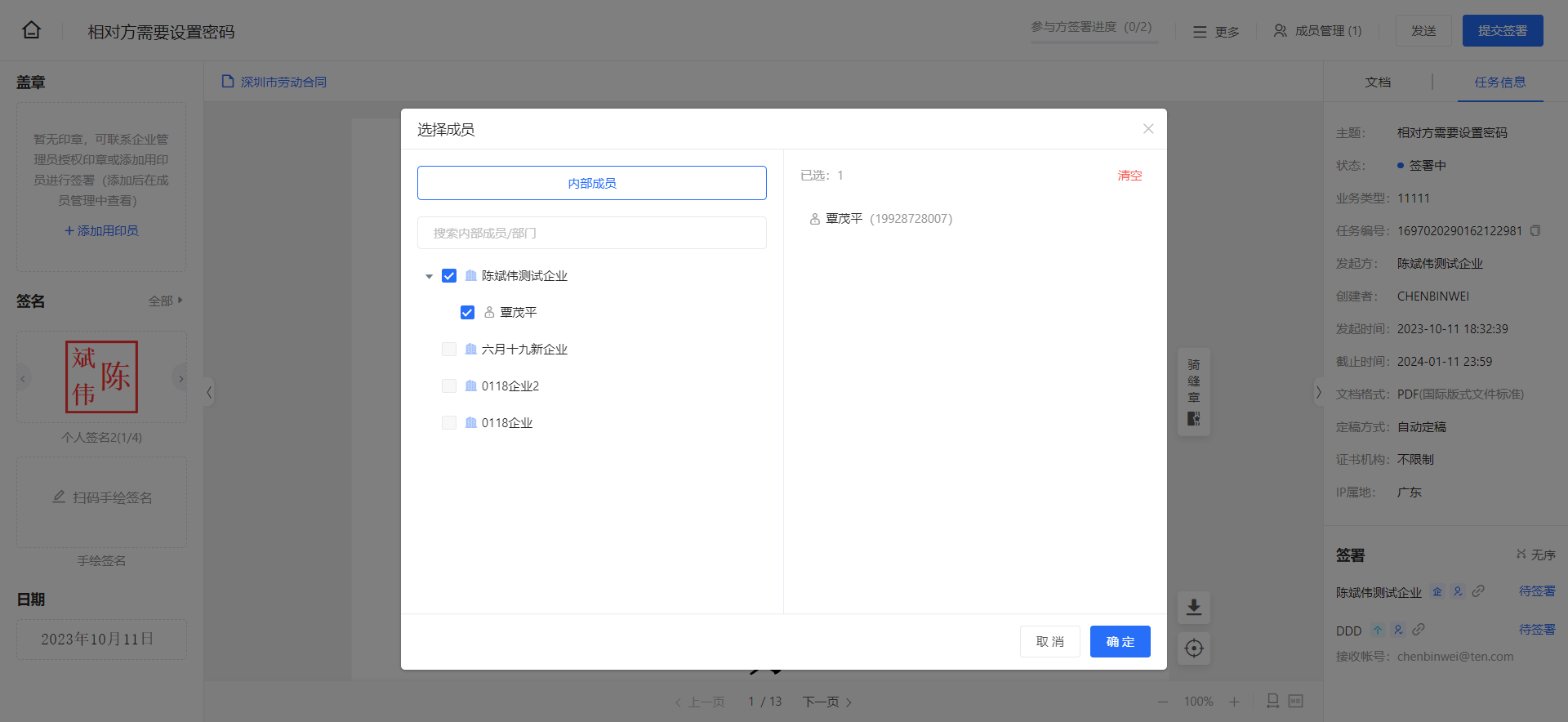Screen dimensions: 1568x722
Task: Click the zoom in plus icon
Action: point(1234,702)
